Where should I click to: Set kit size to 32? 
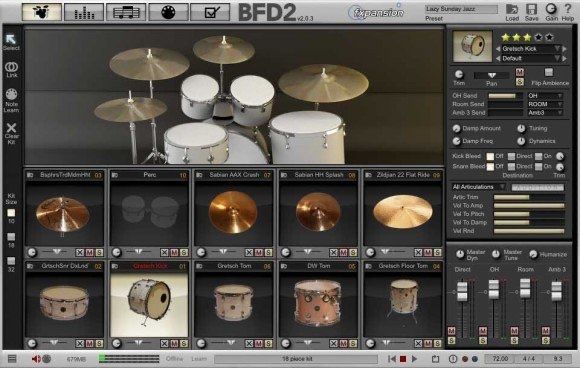11,261
